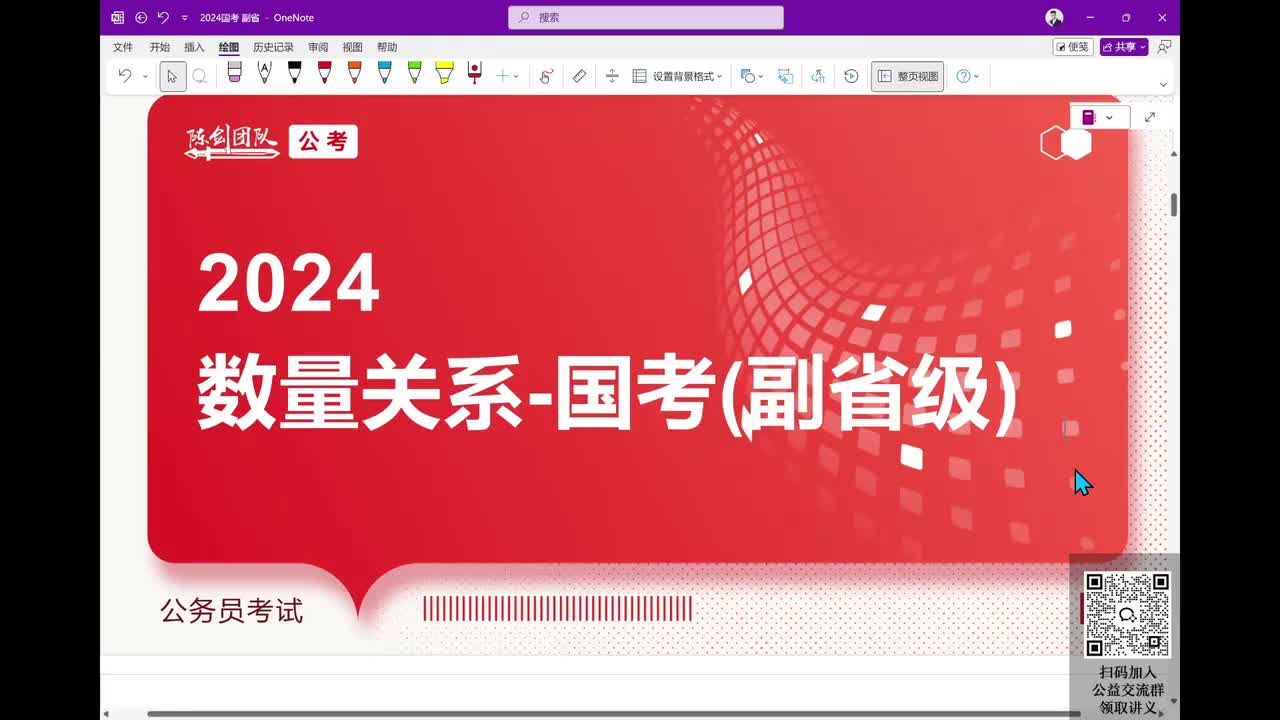This screenshot has height=720, width=1280.
Task: Click the horizontal scrollbar left arrow
Action: click(x=107, y=714)
